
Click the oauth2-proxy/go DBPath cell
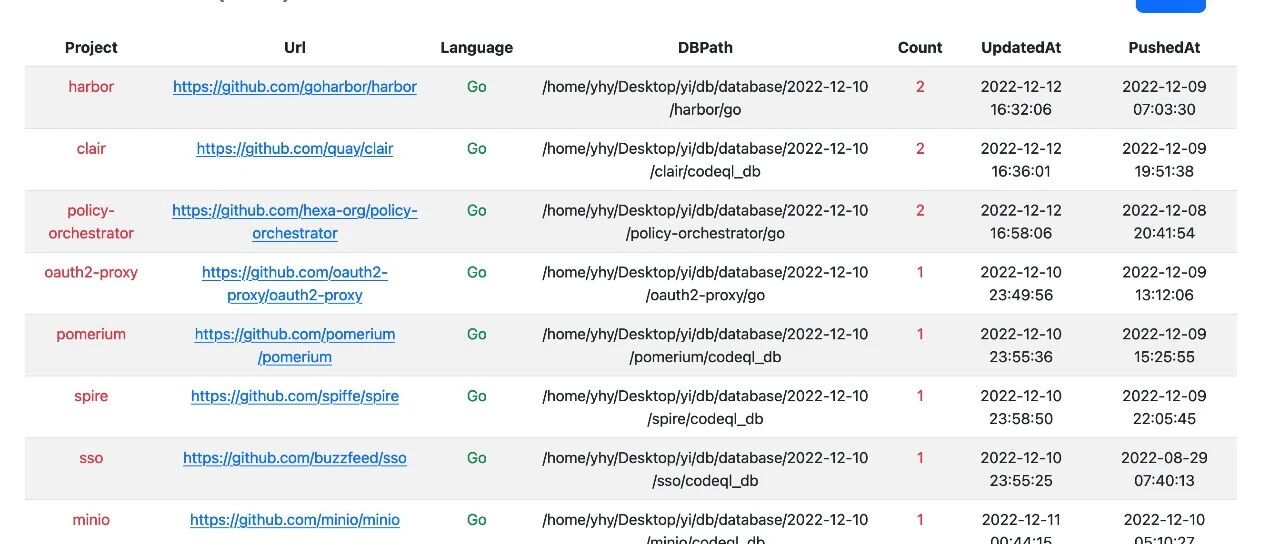click(705, 284)
